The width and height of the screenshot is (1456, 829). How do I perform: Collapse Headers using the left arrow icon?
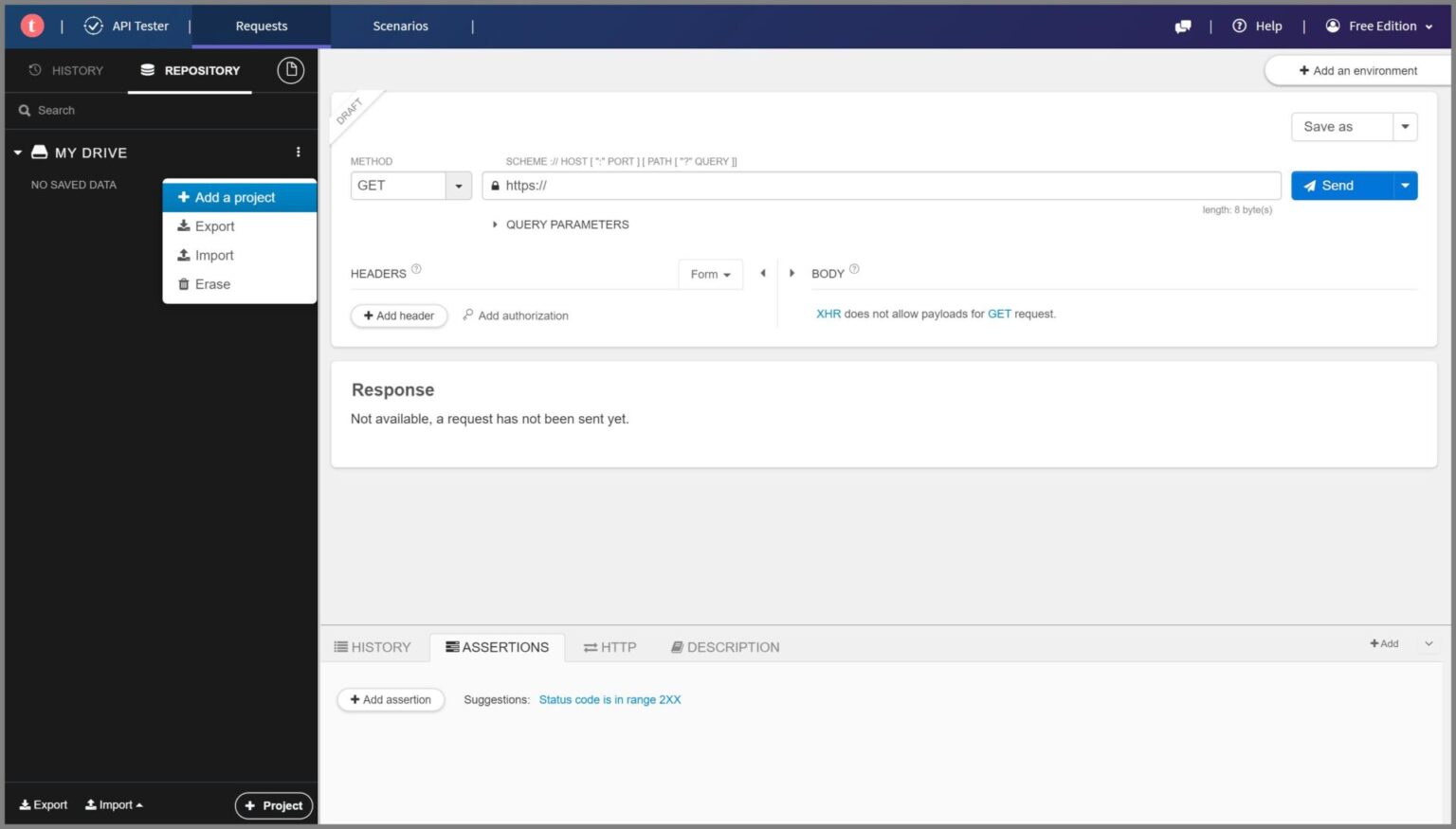[763, 273]
